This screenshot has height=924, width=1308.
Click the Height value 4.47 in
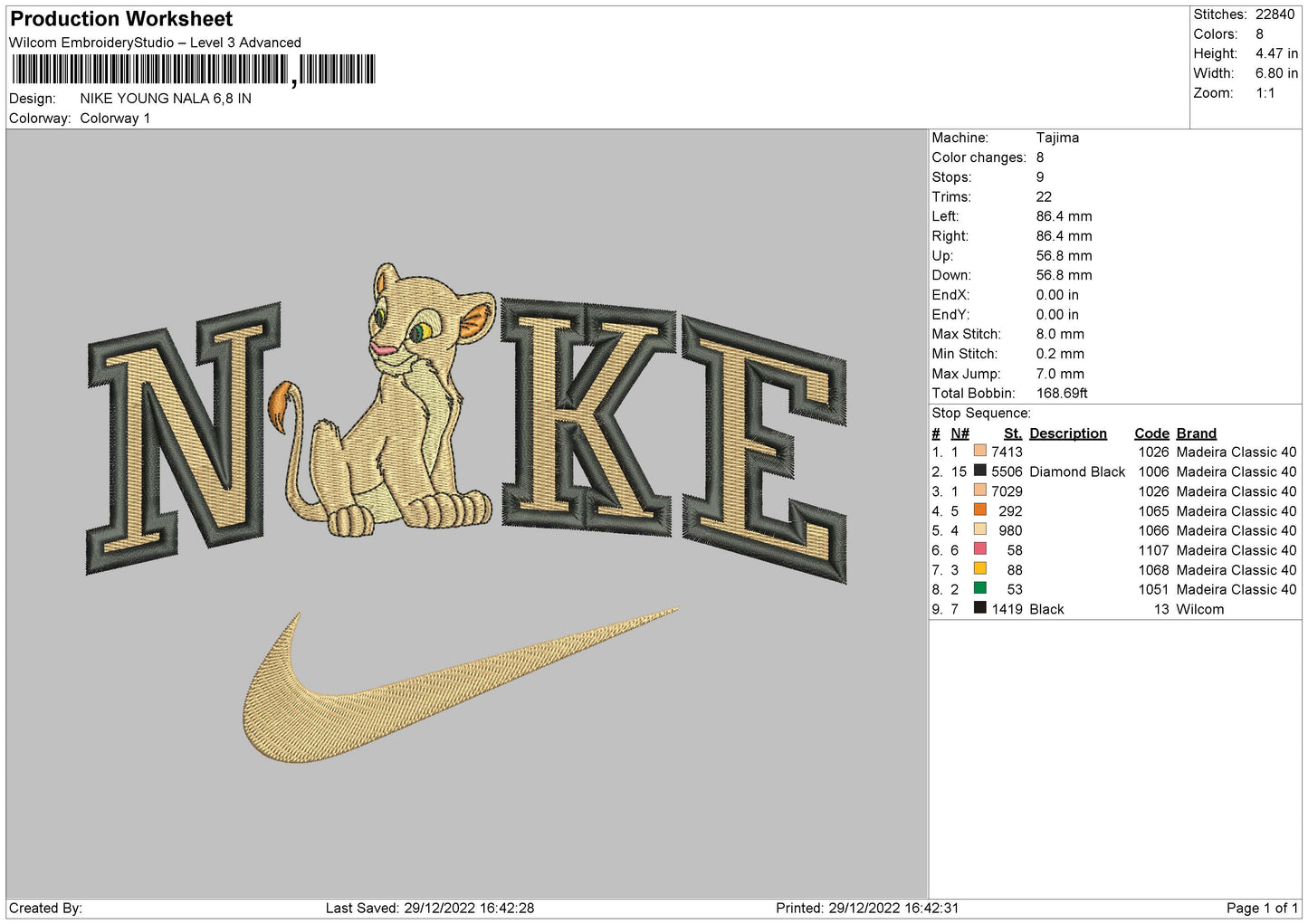pyautogui.click(x=1276, y=53)
